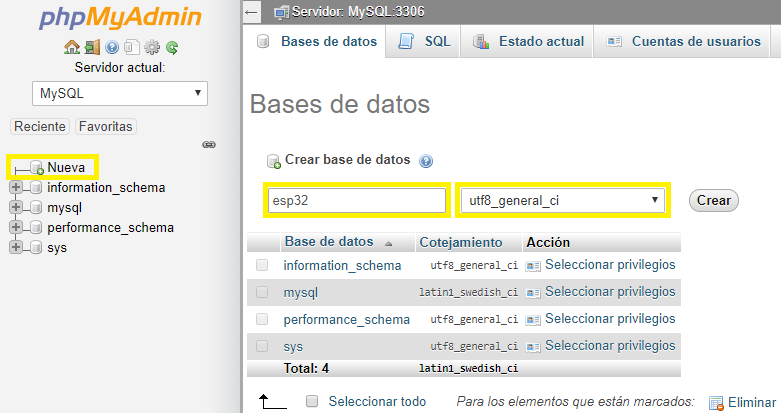Sort by the Cotejamiento column header

(461, 242)
